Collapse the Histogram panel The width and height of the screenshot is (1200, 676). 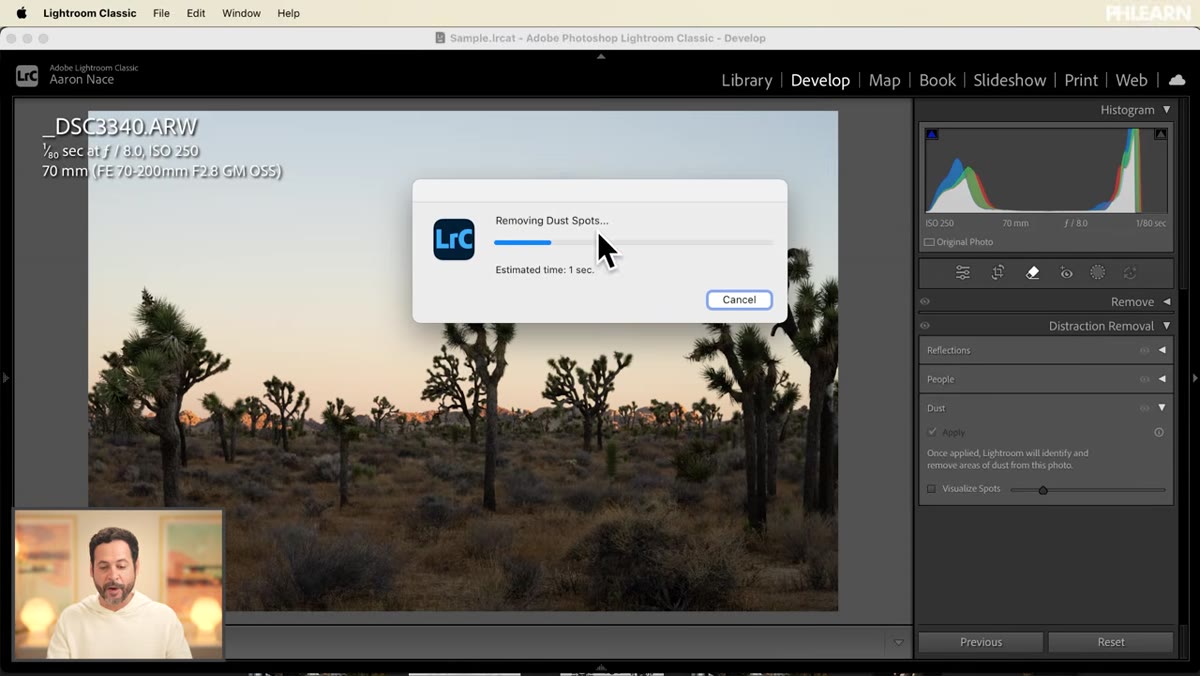pyautogui.click(x=1165, y=110)
